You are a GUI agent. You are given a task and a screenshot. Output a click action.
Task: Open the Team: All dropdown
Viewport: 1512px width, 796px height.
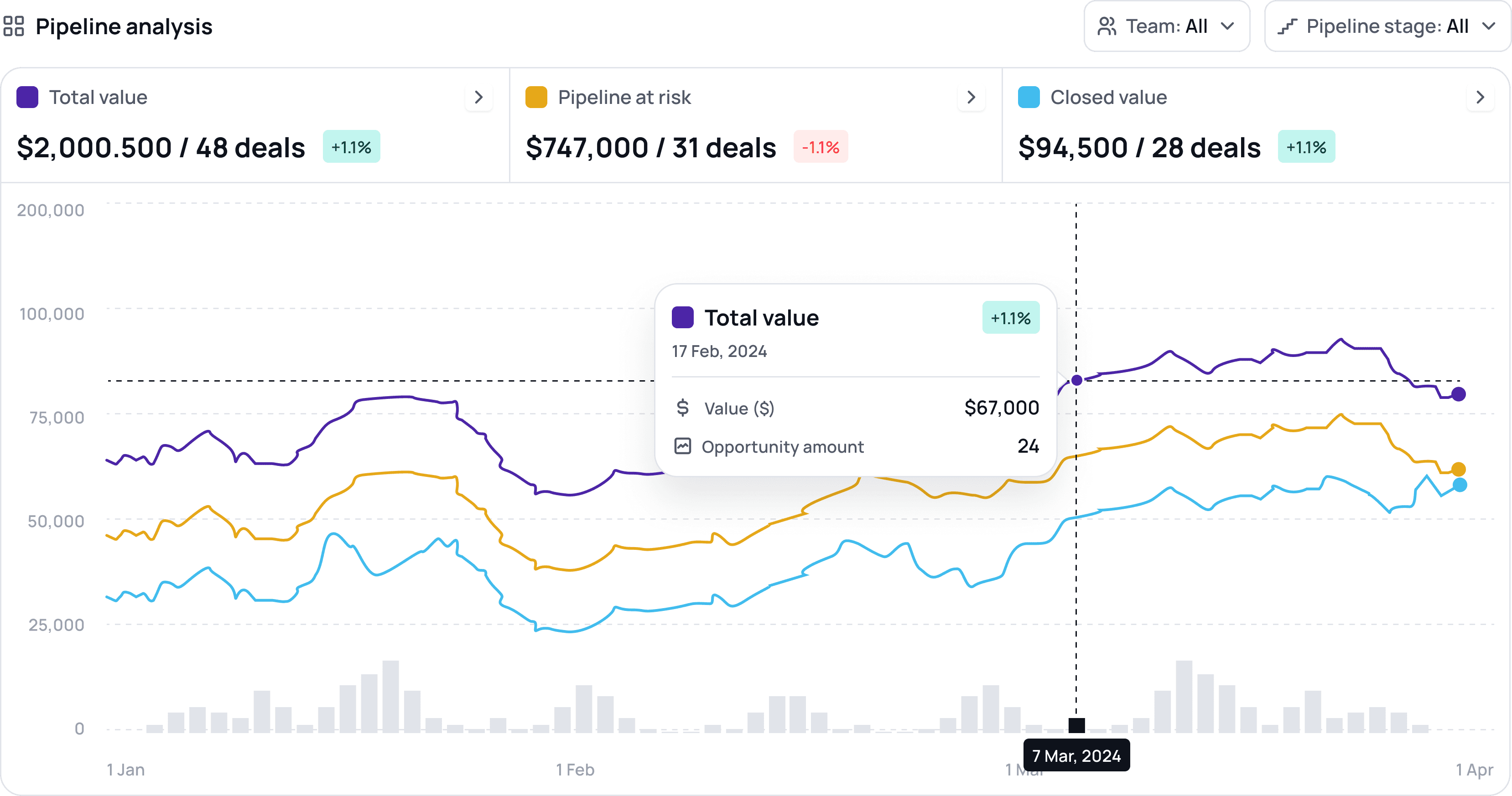pos(1166,26)
